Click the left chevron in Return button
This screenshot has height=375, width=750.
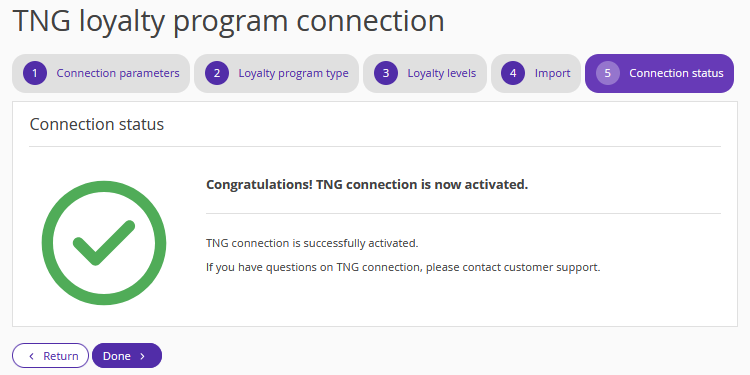pyautogui.click(x=32, y=356)
